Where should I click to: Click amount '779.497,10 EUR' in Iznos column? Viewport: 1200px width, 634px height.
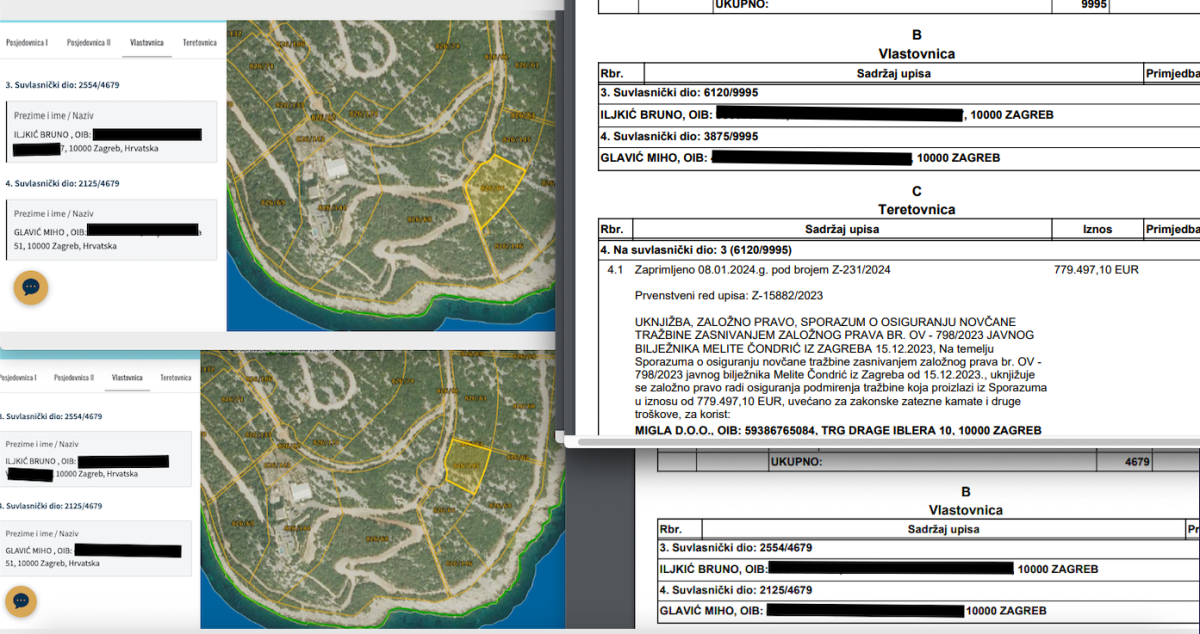tap(1097, 270)
